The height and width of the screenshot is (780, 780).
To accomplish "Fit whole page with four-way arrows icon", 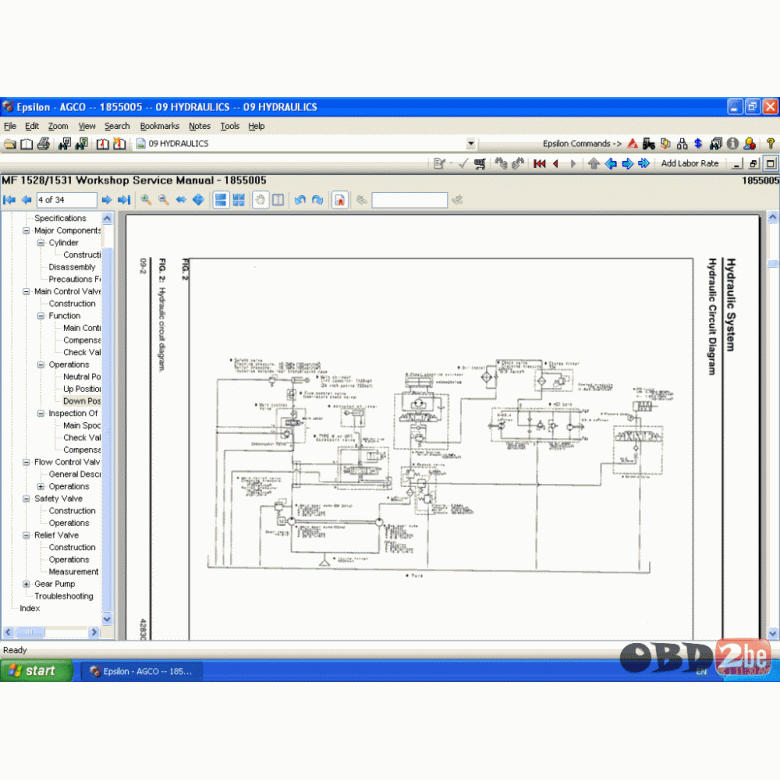I will click(198, 200).
